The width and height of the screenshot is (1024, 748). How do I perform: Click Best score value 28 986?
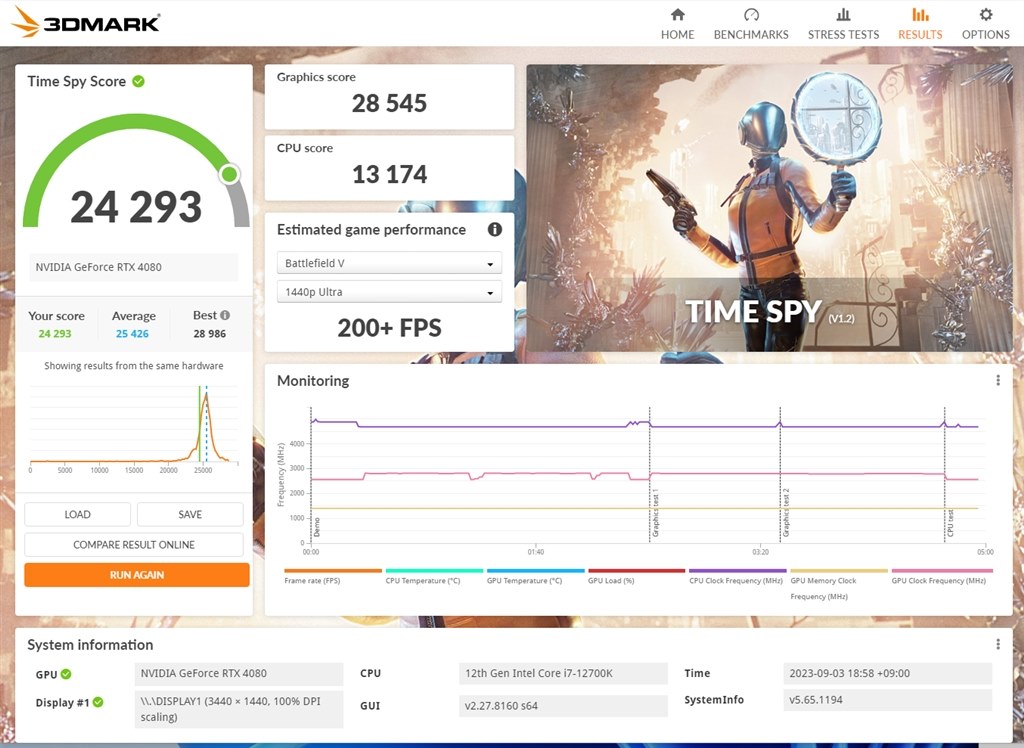click(210, 333)
